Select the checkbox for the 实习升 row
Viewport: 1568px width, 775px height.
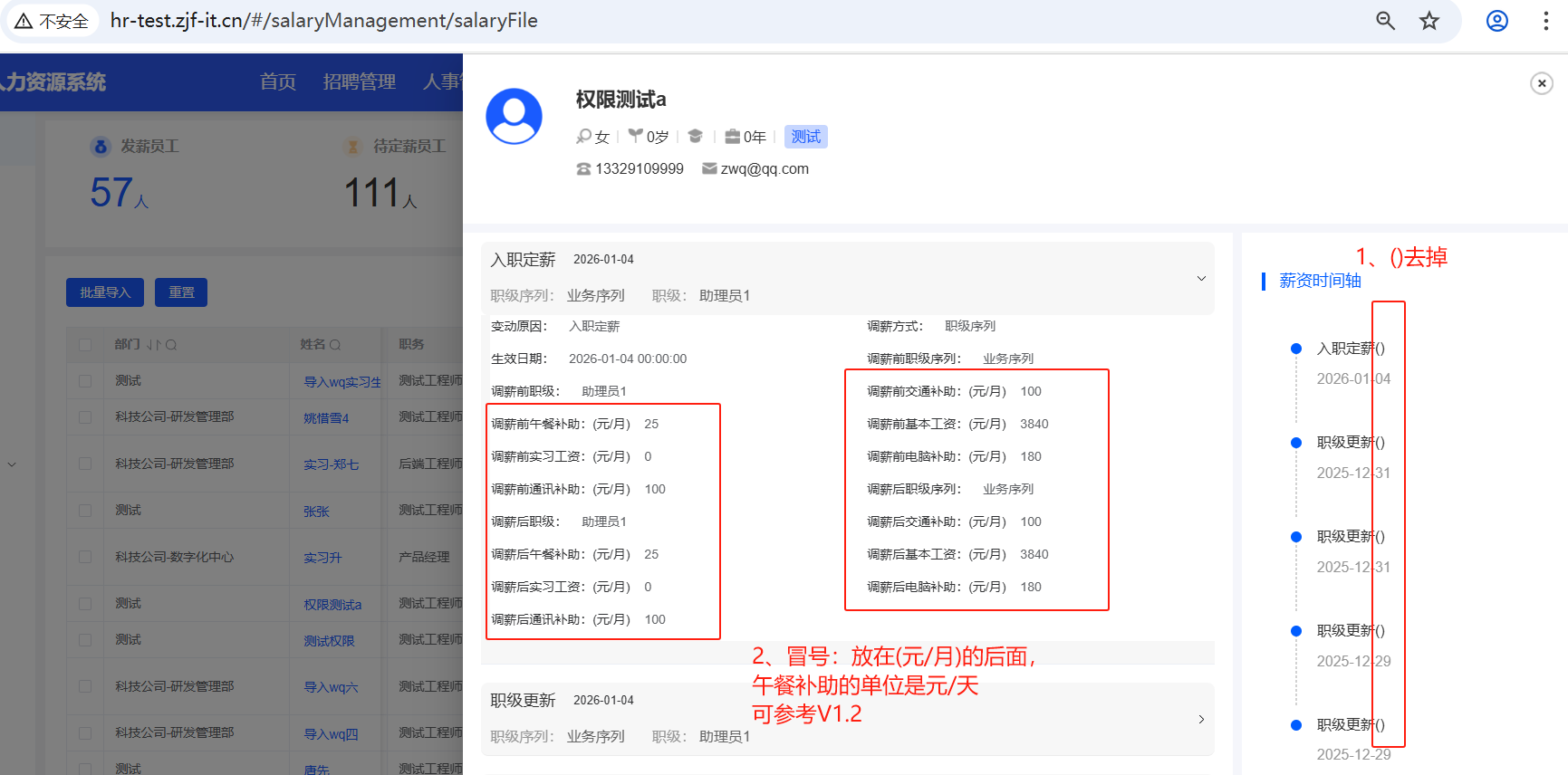85,557
